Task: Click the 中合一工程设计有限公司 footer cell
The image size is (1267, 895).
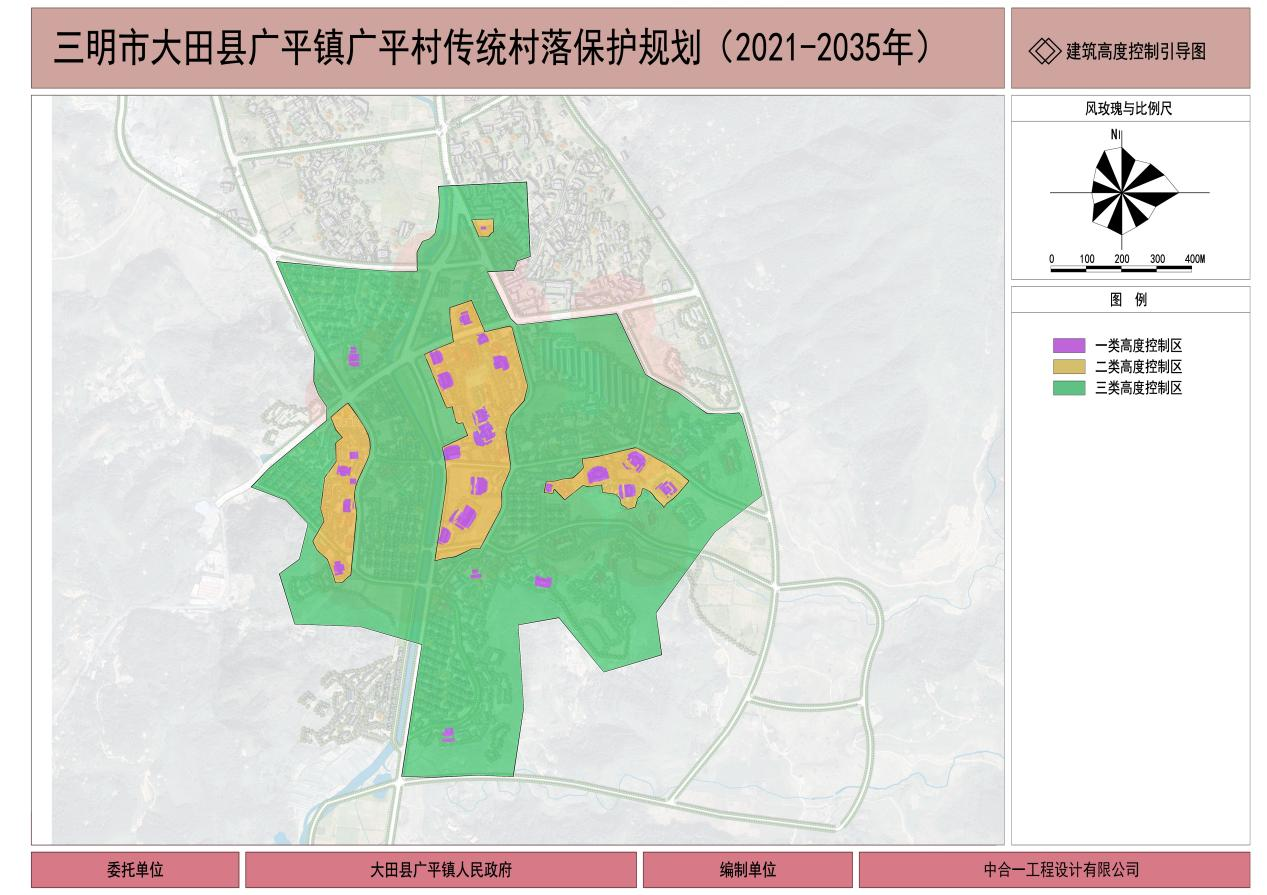Action: [x=1055, y=870]
